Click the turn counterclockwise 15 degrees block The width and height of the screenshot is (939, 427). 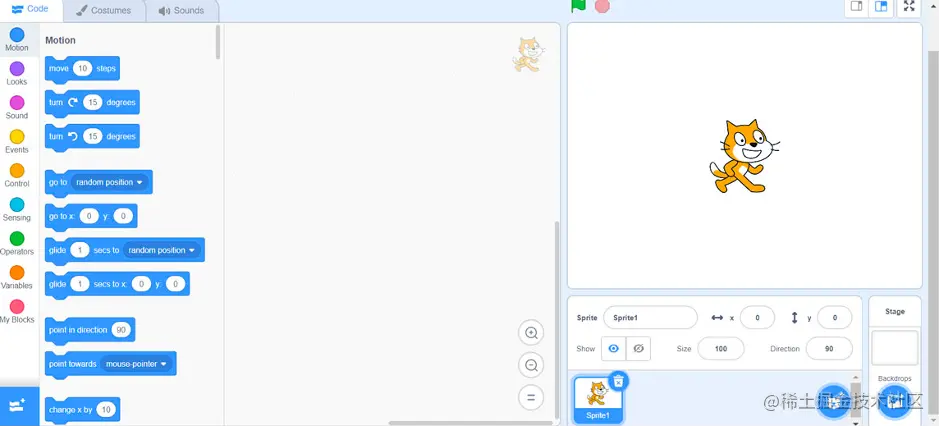coord(92,137)
